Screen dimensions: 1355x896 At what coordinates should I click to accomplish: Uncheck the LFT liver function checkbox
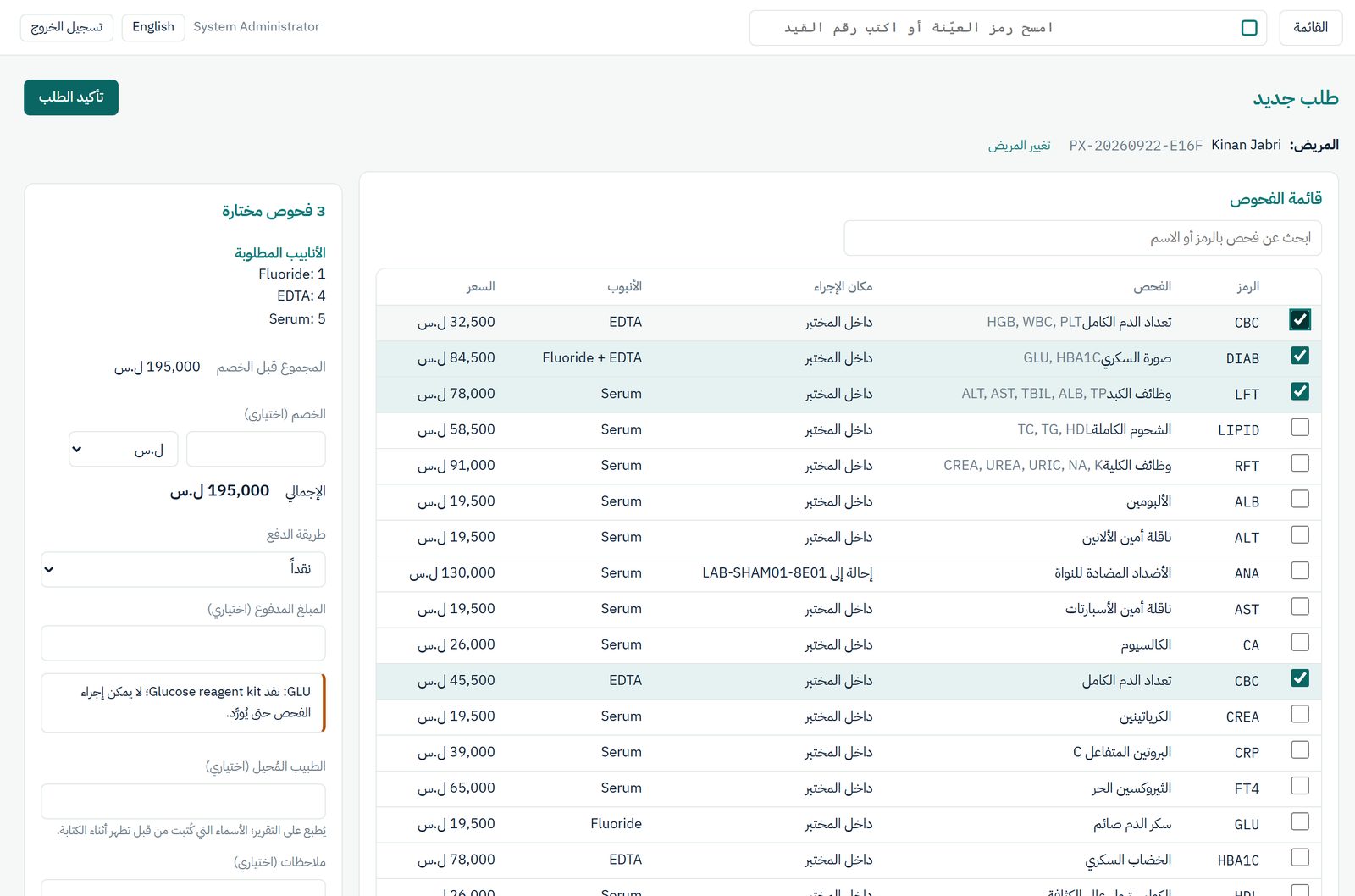(x=1300, y=391)
